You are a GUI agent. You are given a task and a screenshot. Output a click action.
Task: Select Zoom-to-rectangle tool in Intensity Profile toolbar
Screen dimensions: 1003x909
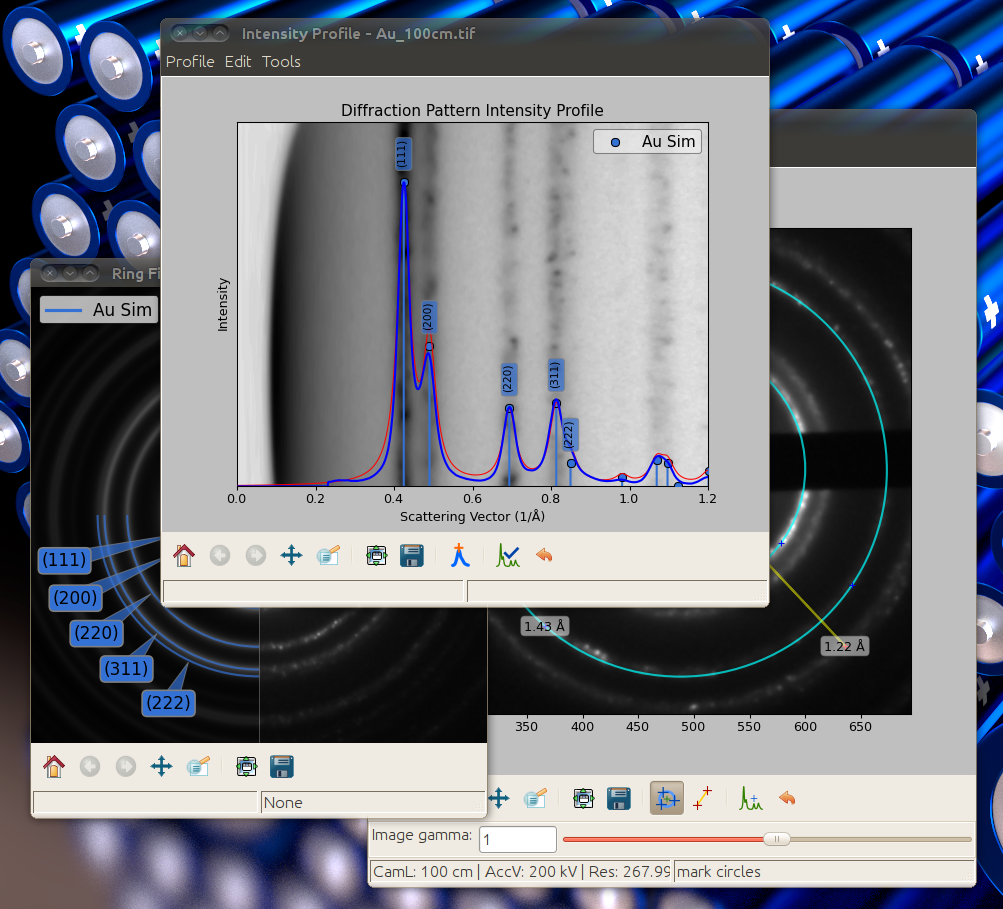click(328, 555)
